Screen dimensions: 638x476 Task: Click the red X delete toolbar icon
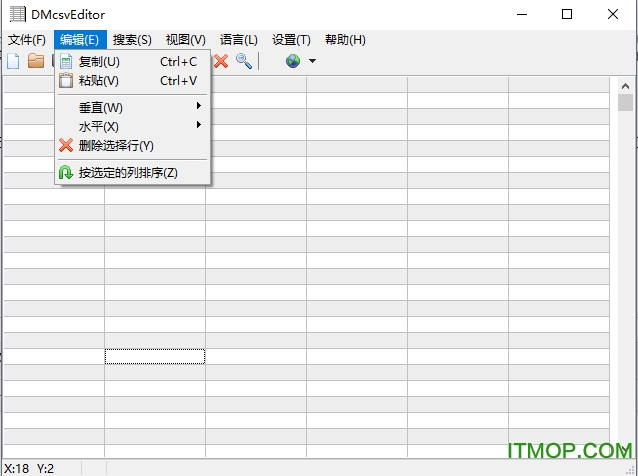coord(221,61)
